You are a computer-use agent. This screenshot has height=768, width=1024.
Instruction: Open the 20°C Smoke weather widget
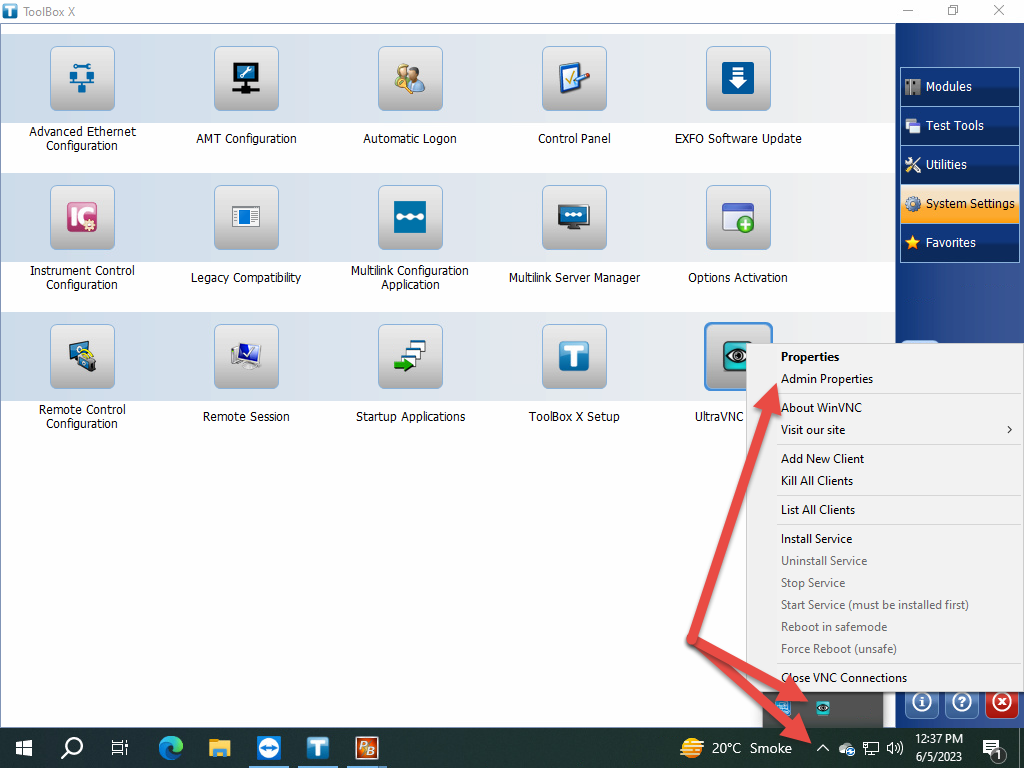click(x=736, y=748)
